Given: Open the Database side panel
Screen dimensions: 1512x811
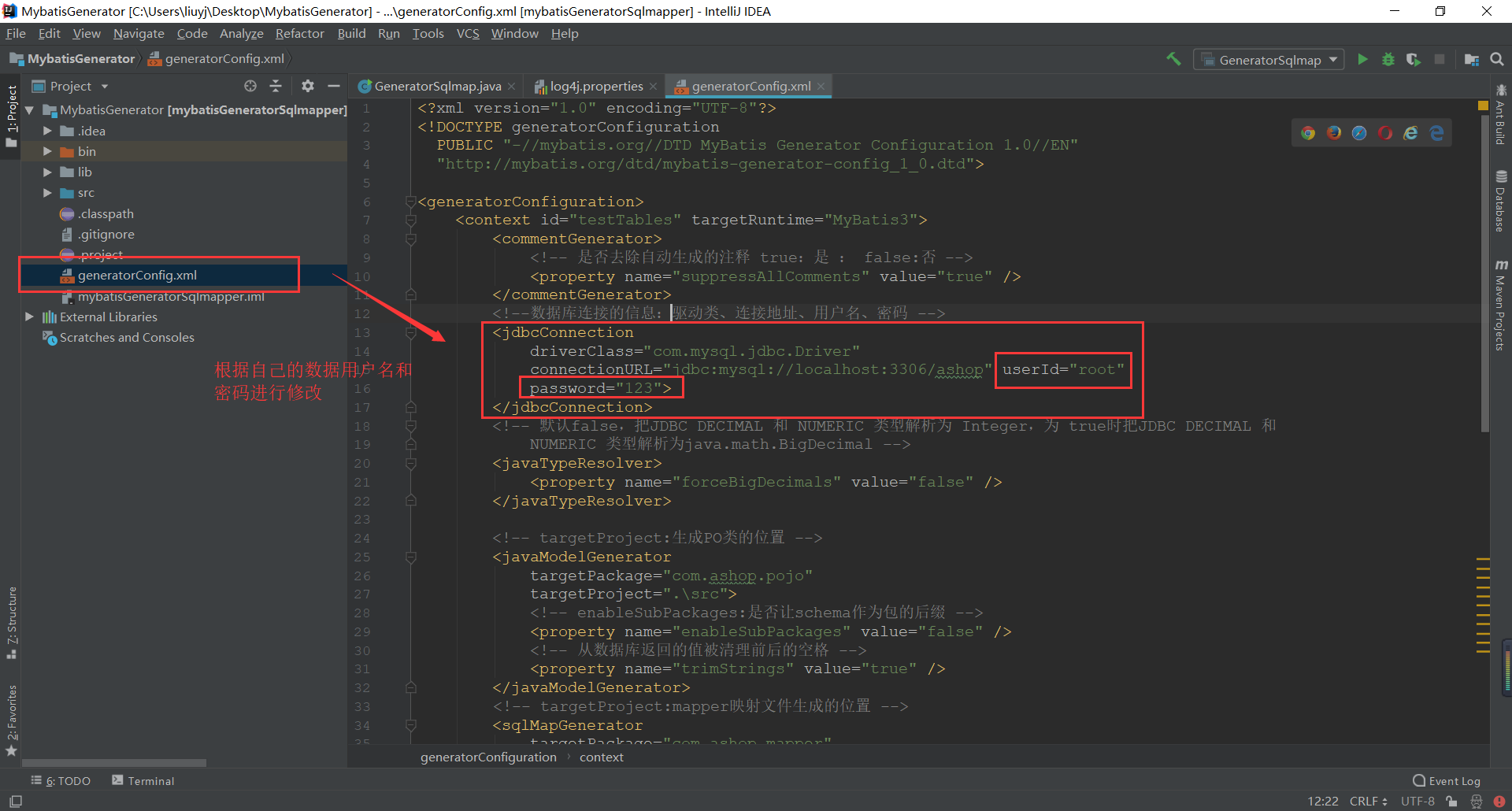Looking at the screenshot, I should pyautogui.click(x=1501, y=202).
